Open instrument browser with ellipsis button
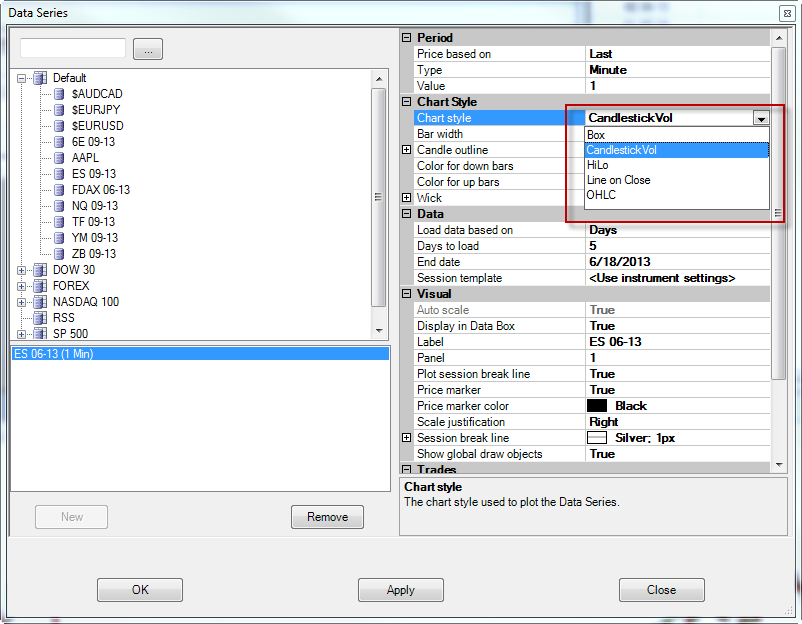 (148, 49)
